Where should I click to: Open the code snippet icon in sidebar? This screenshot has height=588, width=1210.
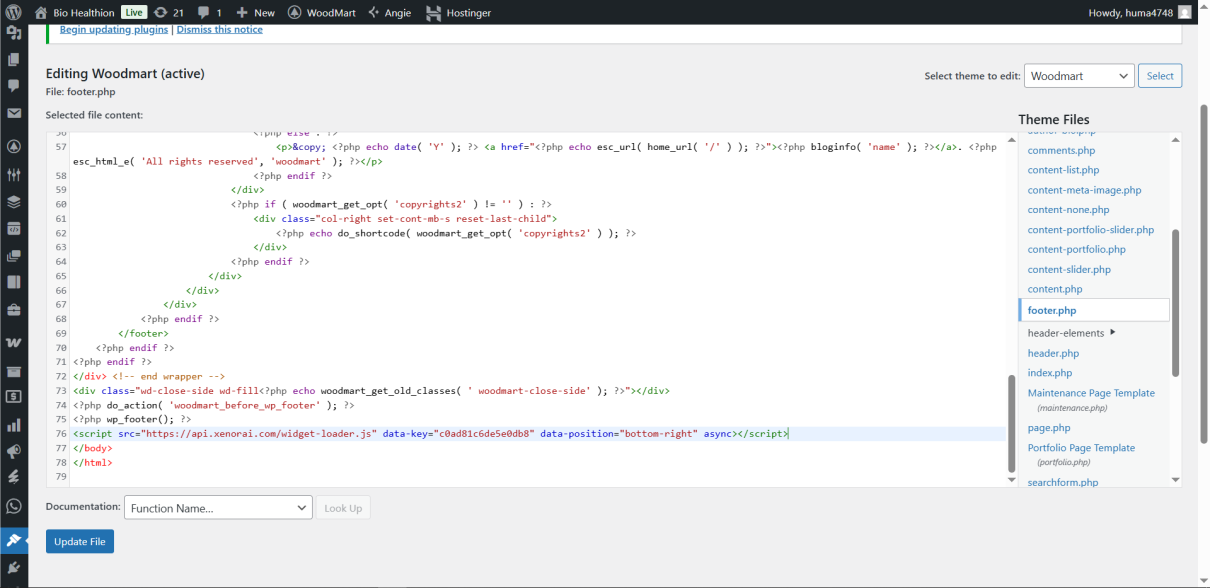click(x=14, y=228)
